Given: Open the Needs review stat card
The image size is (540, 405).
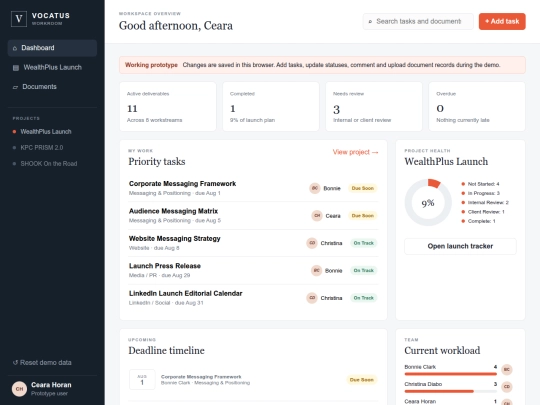Looking at the screenshot, I should click(374, 106).
